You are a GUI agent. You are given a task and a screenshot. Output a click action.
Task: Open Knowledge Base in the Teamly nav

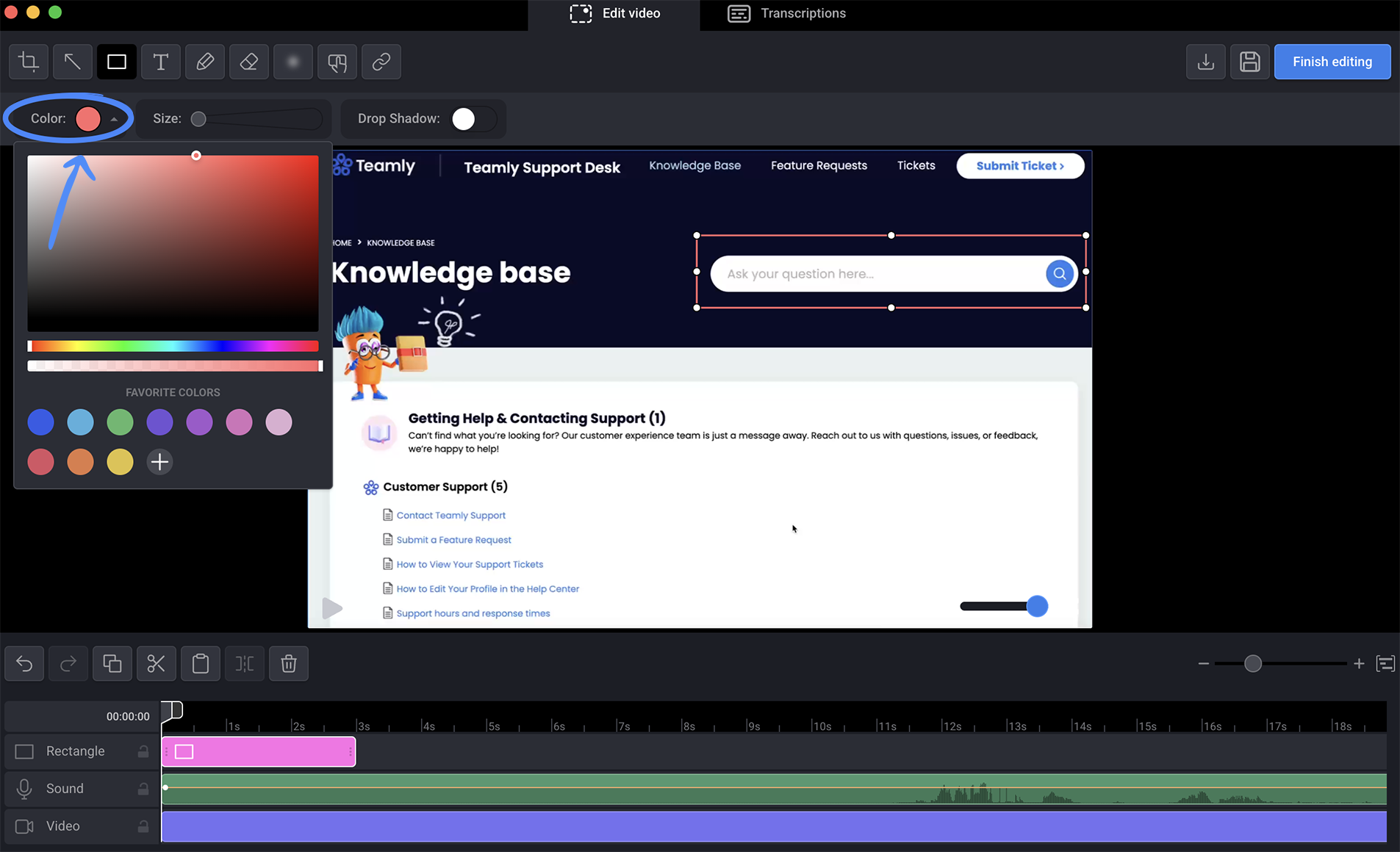(694, 165)
